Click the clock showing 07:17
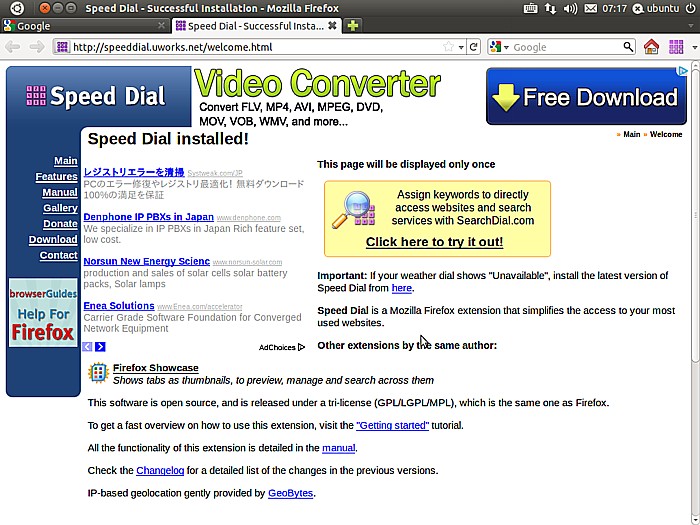Image resolution: width=700 pixels, height=525 pixels. [614, 8]
